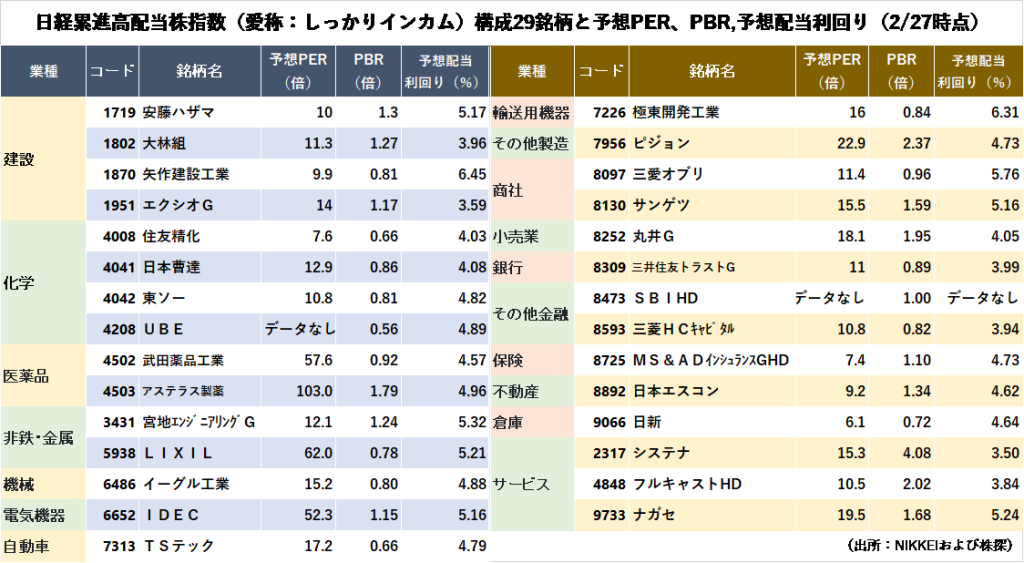
Task: Select the 非鉄・金属 sector cell
Action: (x=43, y=438)
